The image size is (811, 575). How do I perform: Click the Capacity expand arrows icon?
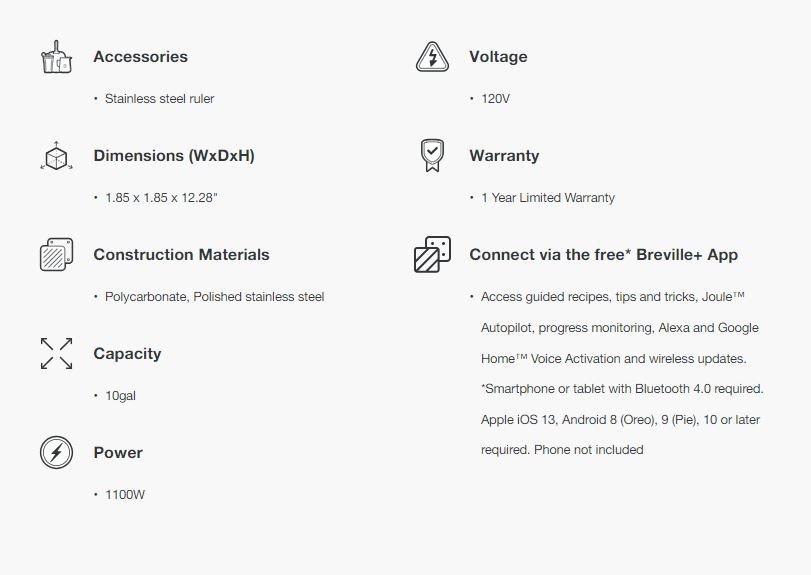(x=56, y=354)
